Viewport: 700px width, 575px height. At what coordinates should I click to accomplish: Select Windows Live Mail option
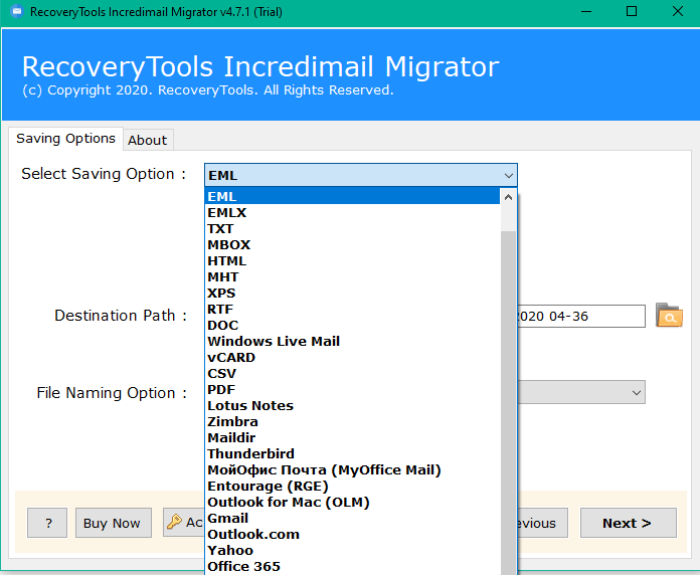(352, 341)
